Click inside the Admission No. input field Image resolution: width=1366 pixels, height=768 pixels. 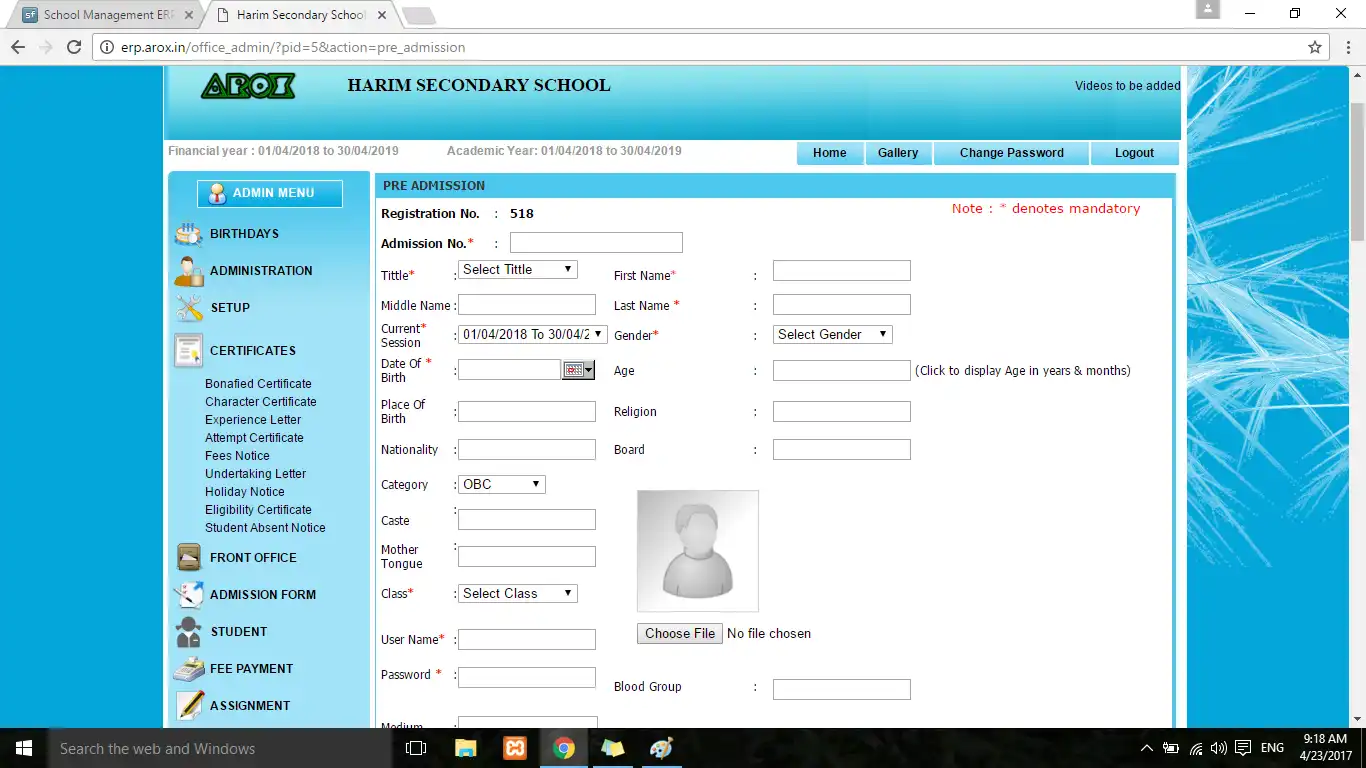595,242
